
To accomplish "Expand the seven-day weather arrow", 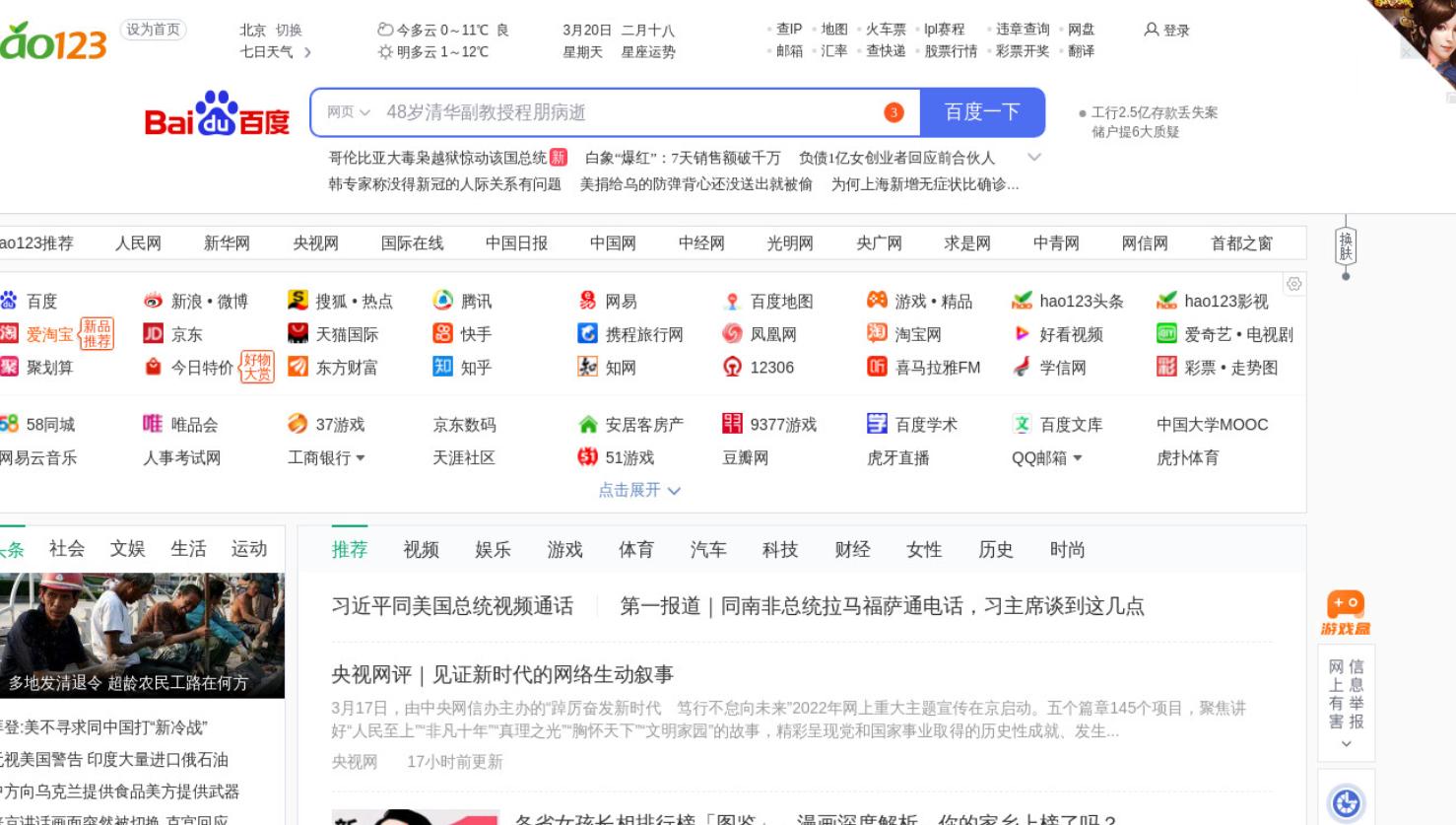I will pyautogui.click(x=307, y=52).
